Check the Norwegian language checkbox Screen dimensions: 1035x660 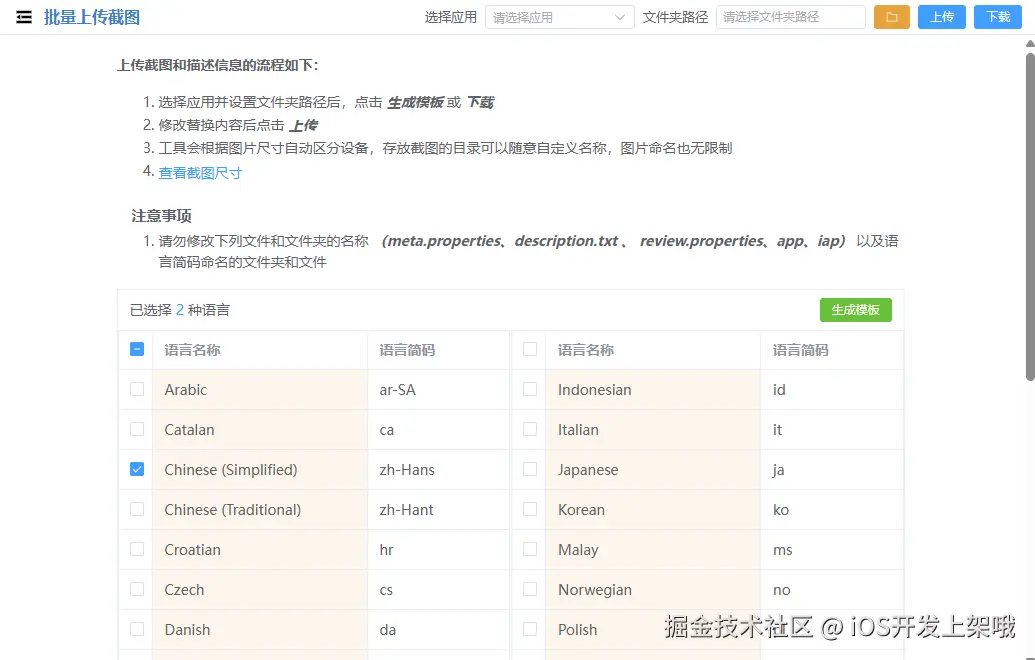tap(529, 589)
